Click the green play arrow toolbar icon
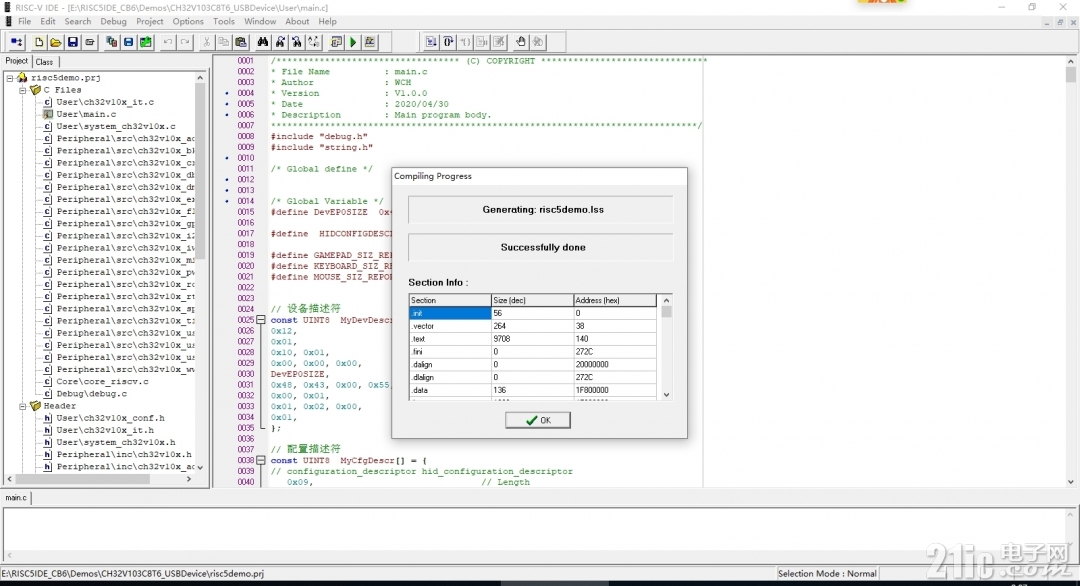 coord(353,42)
